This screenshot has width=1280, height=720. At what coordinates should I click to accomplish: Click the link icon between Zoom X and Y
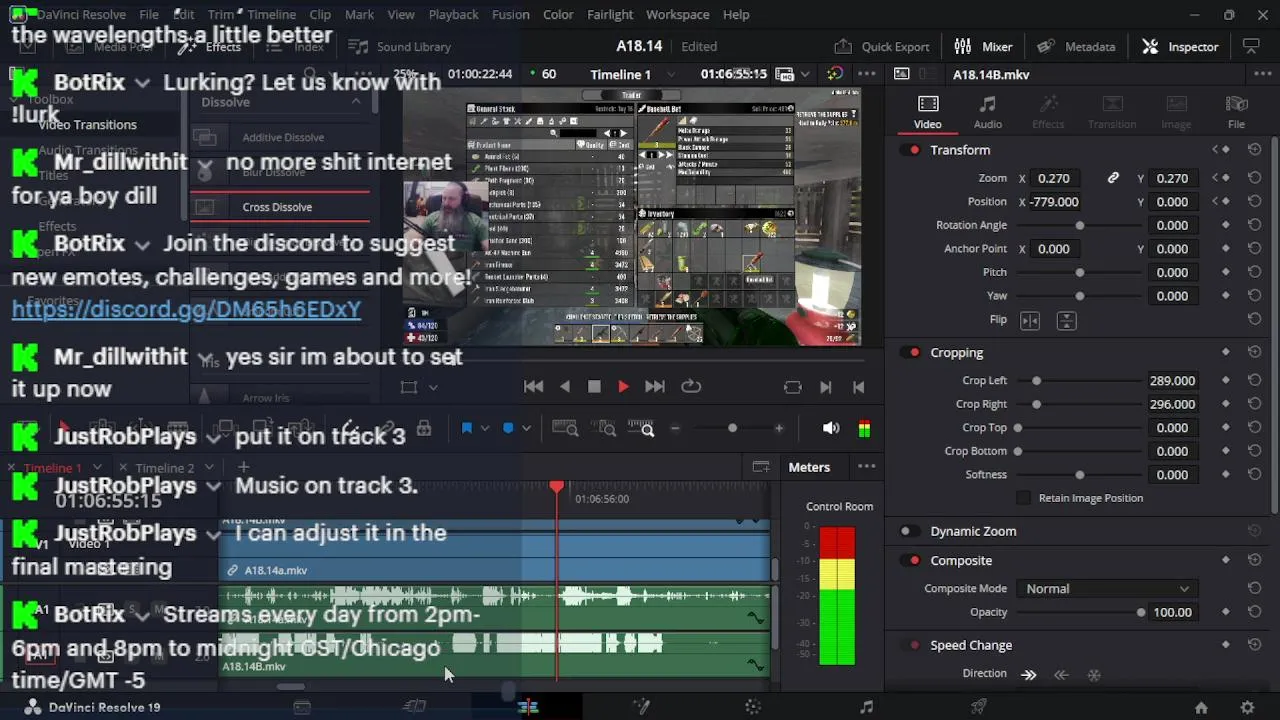(x=1113, y=178)
